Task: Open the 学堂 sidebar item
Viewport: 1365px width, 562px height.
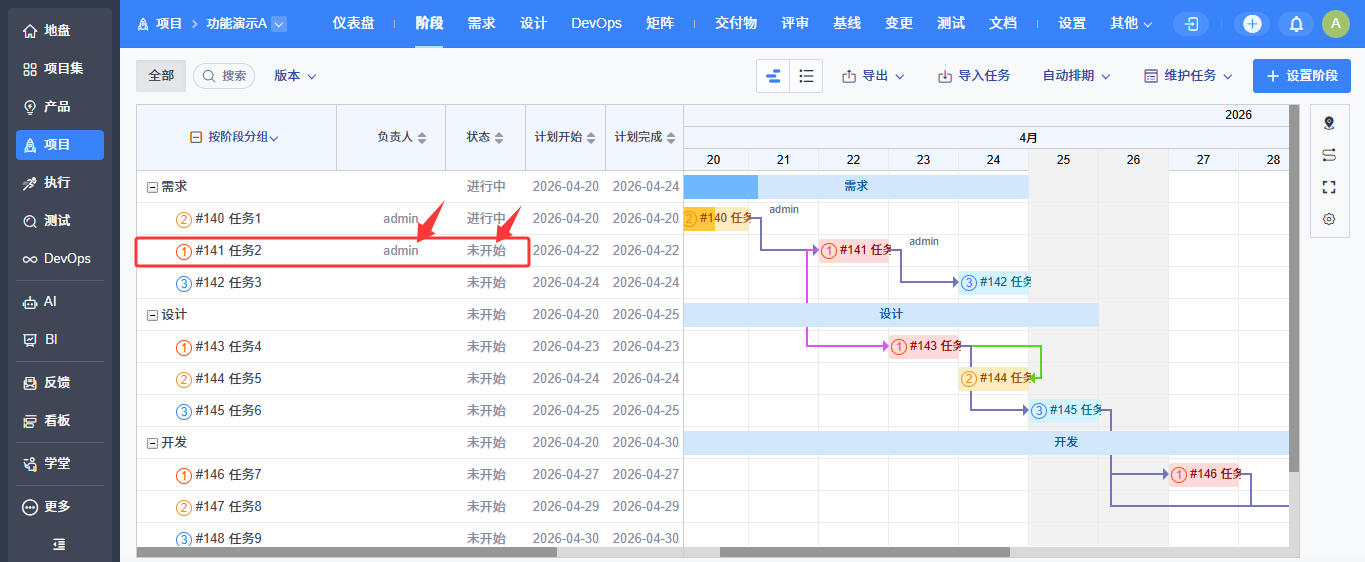Action: (60, 464)
